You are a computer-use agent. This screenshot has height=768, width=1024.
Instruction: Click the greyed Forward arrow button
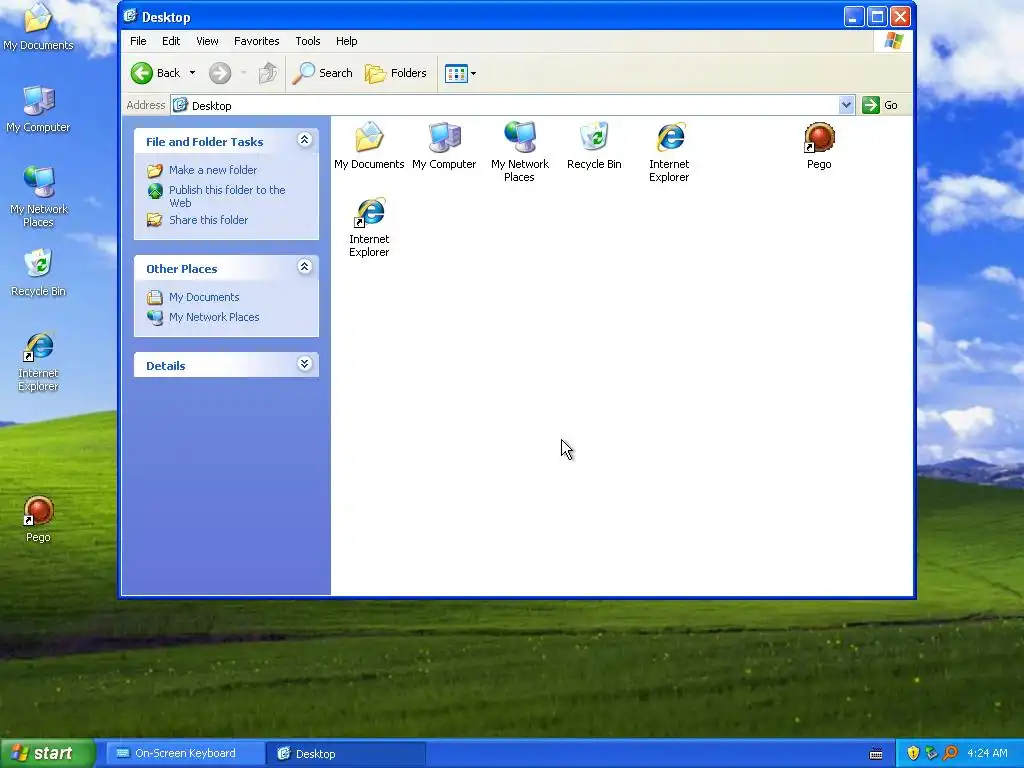click(220, 73)
